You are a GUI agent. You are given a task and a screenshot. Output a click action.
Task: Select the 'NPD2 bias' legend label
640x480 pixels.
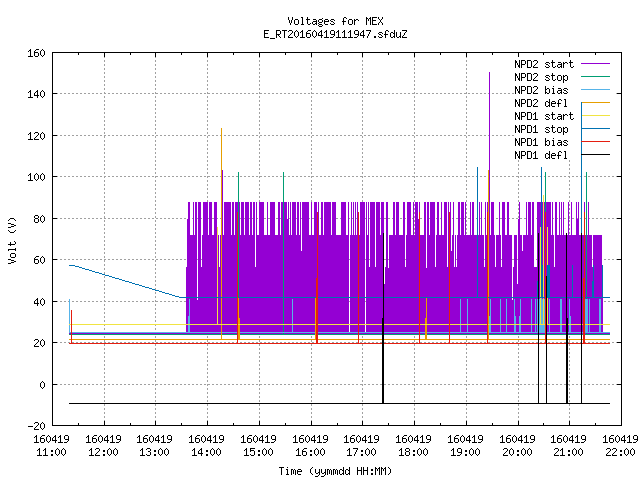point(541,90)
